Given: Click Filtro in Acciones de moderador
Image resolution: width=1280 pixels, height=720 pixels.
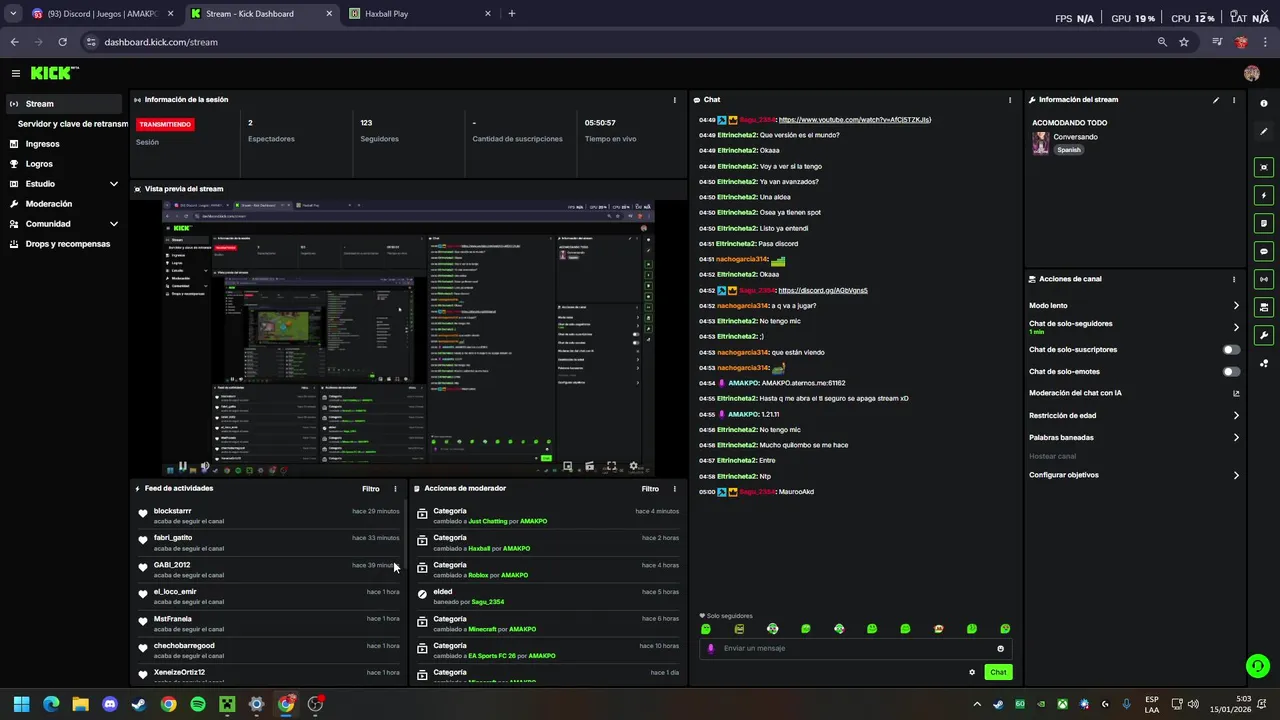Looking at the screenshot, I should click(x=650, y=489).
